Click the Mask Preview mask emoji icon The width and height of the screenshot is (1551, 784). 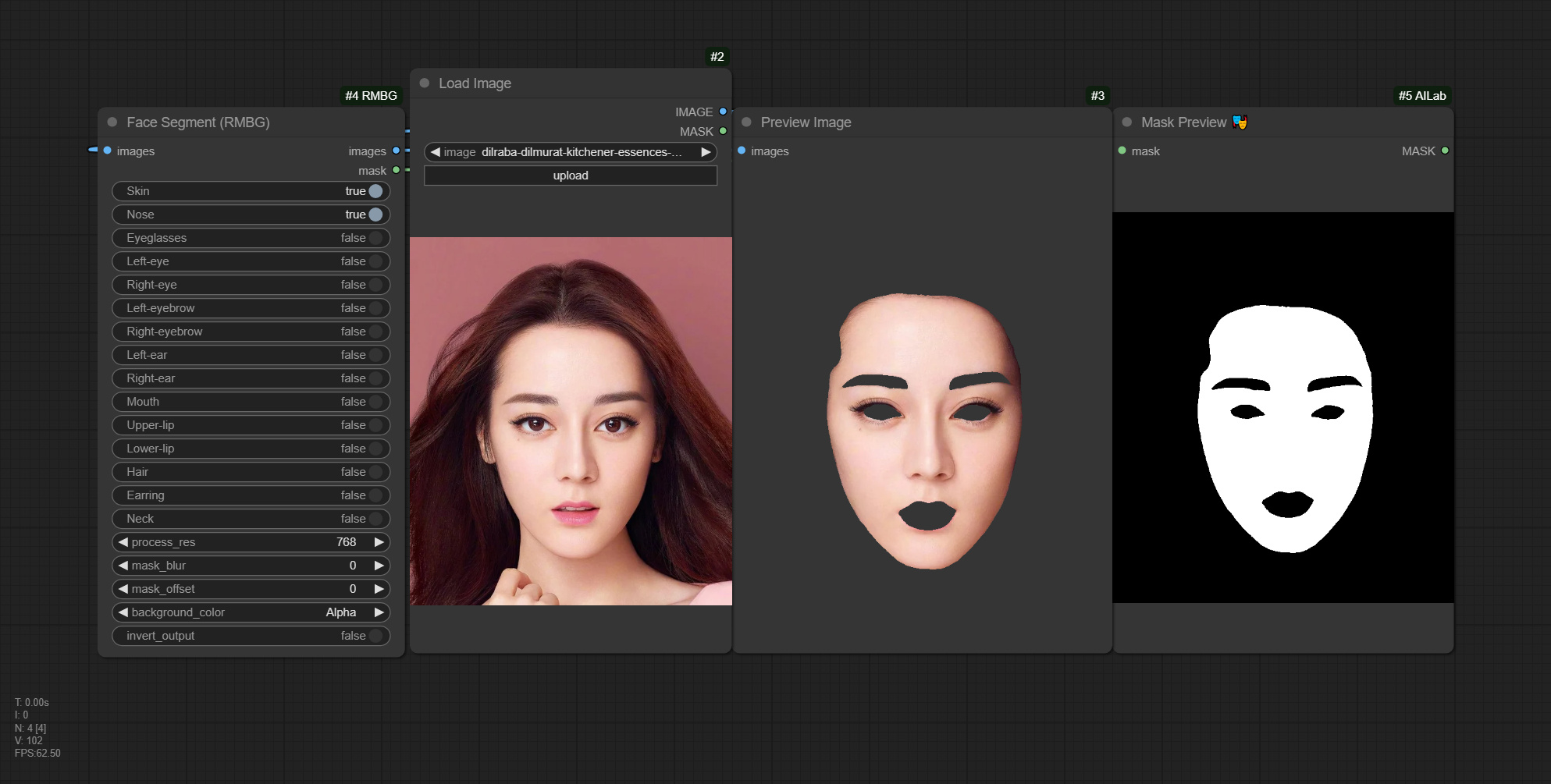[x=1240, y=122]
